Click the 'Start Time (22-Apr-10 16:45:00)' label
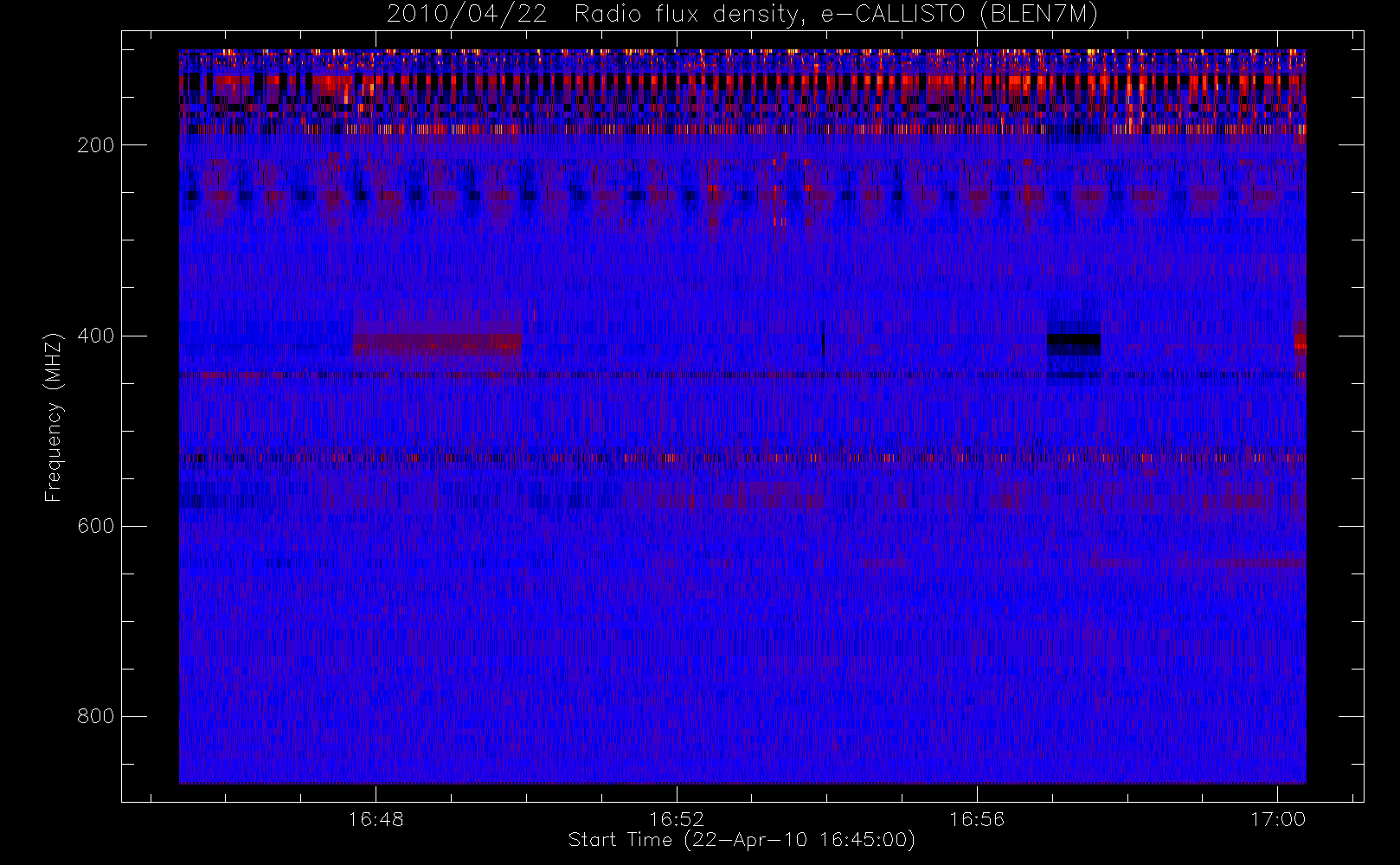This screenshot has height=865, width=1400. tap(742, 840)
